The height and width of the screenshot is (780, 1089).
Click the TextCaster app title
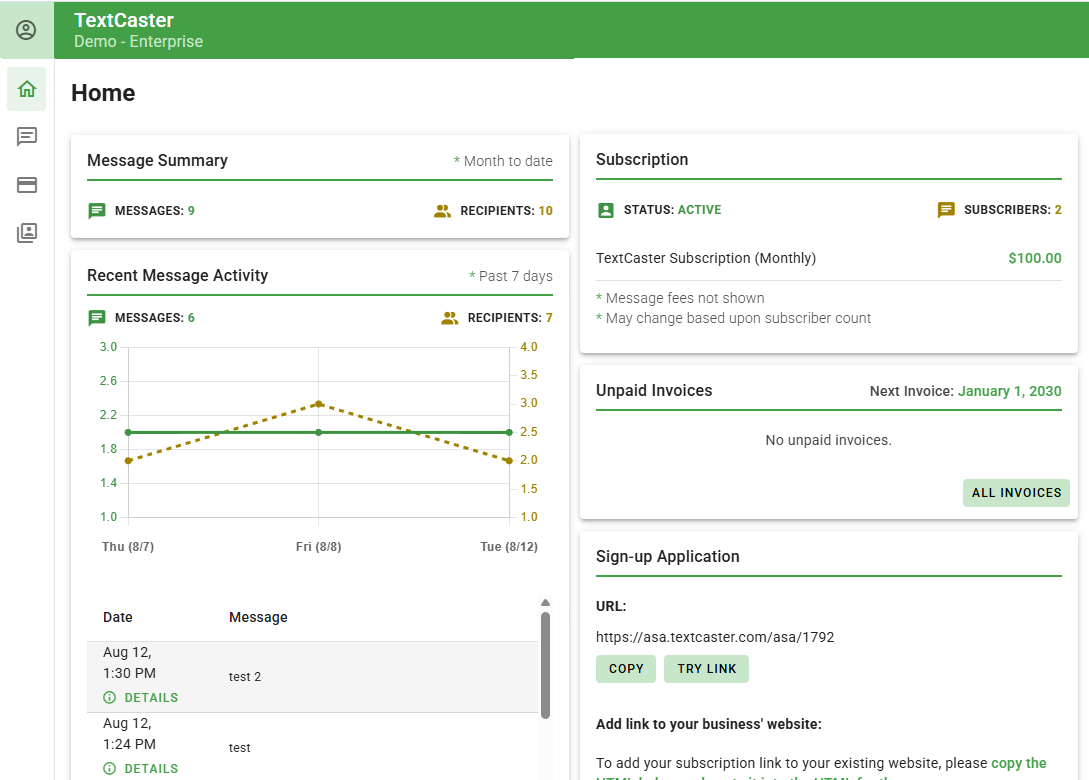tap(124, 20)
